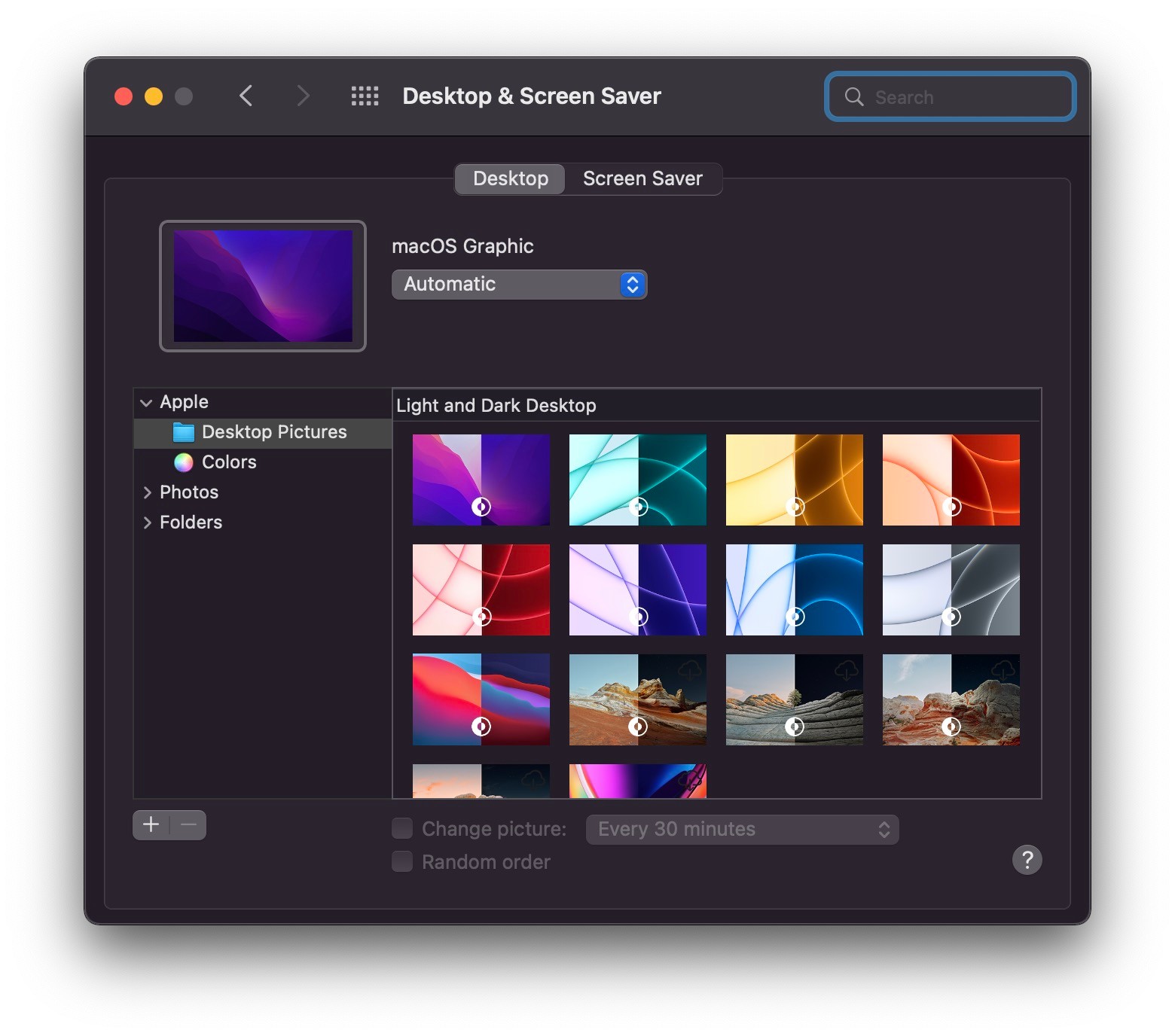The height and width of the screenshot is (1036, 1175).
Task: Click the forward navigation arrow
Action: 303,96
